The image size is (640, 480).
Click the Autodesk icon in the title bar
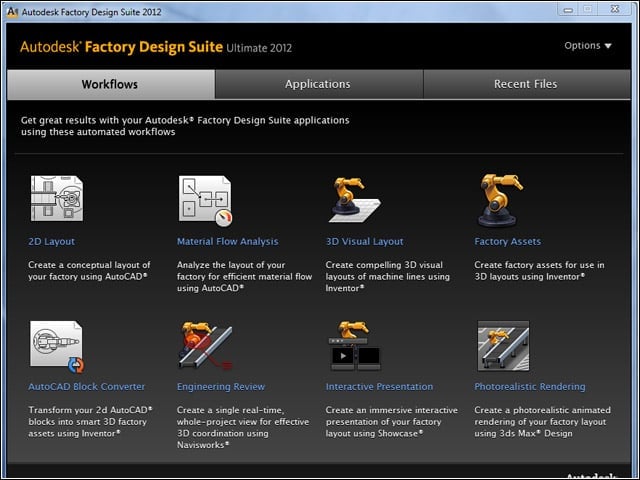click(x=12, y=12)
